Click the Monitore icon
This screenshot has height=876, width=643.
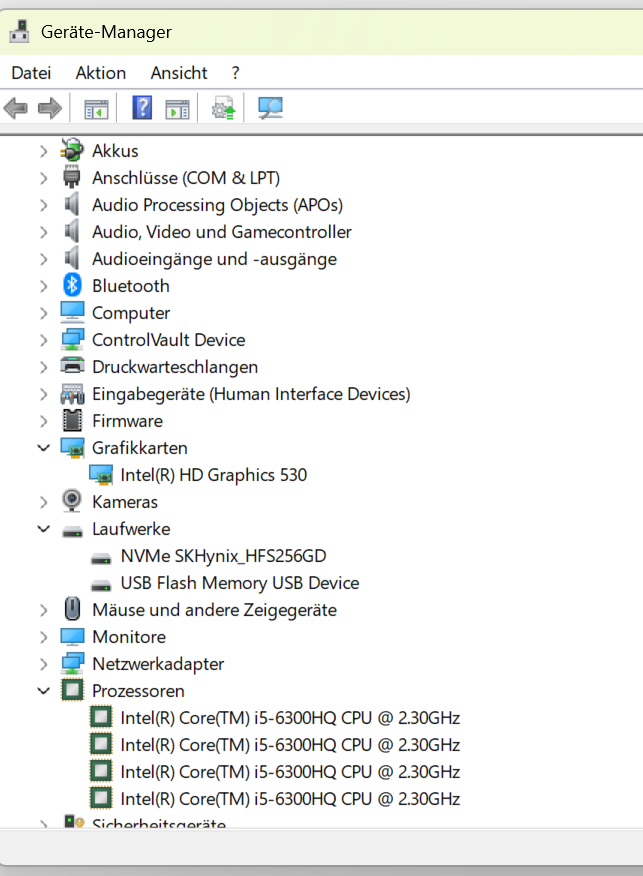72,636
